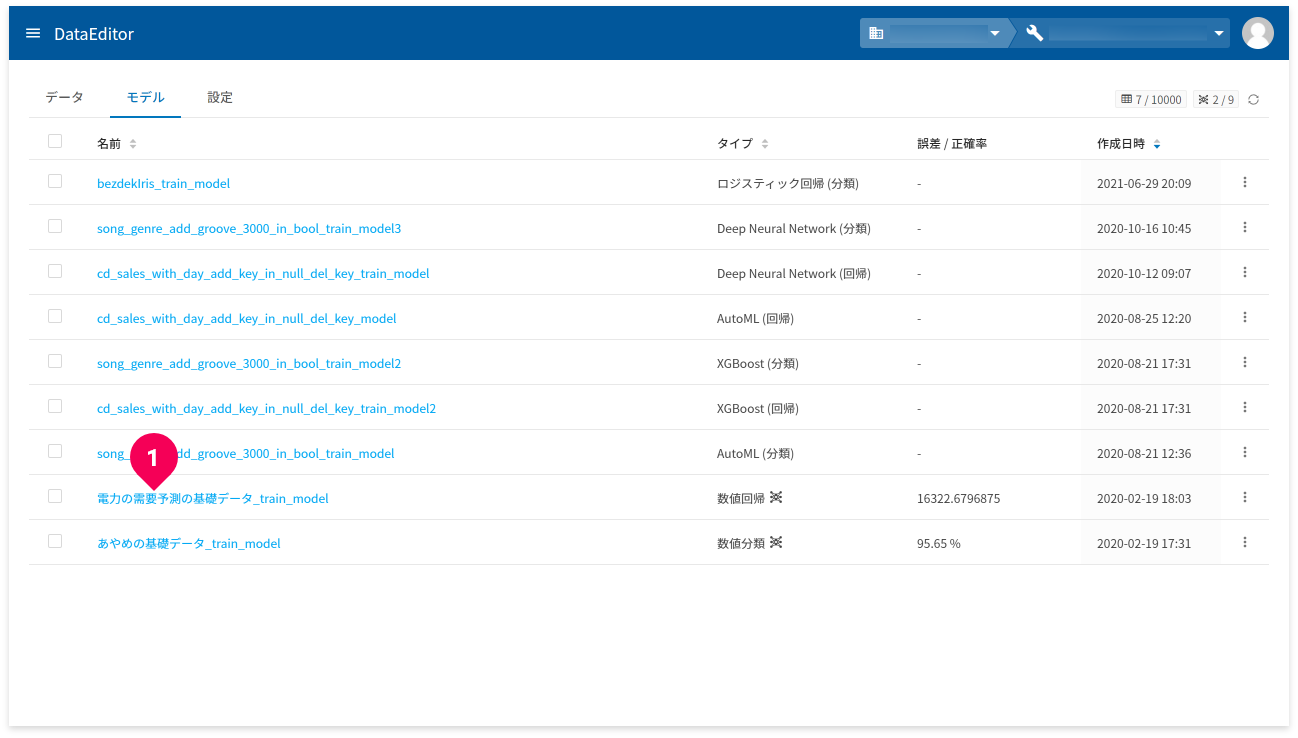Switch to the モデル tab
1298x738 pixels.
coord(145,97)
